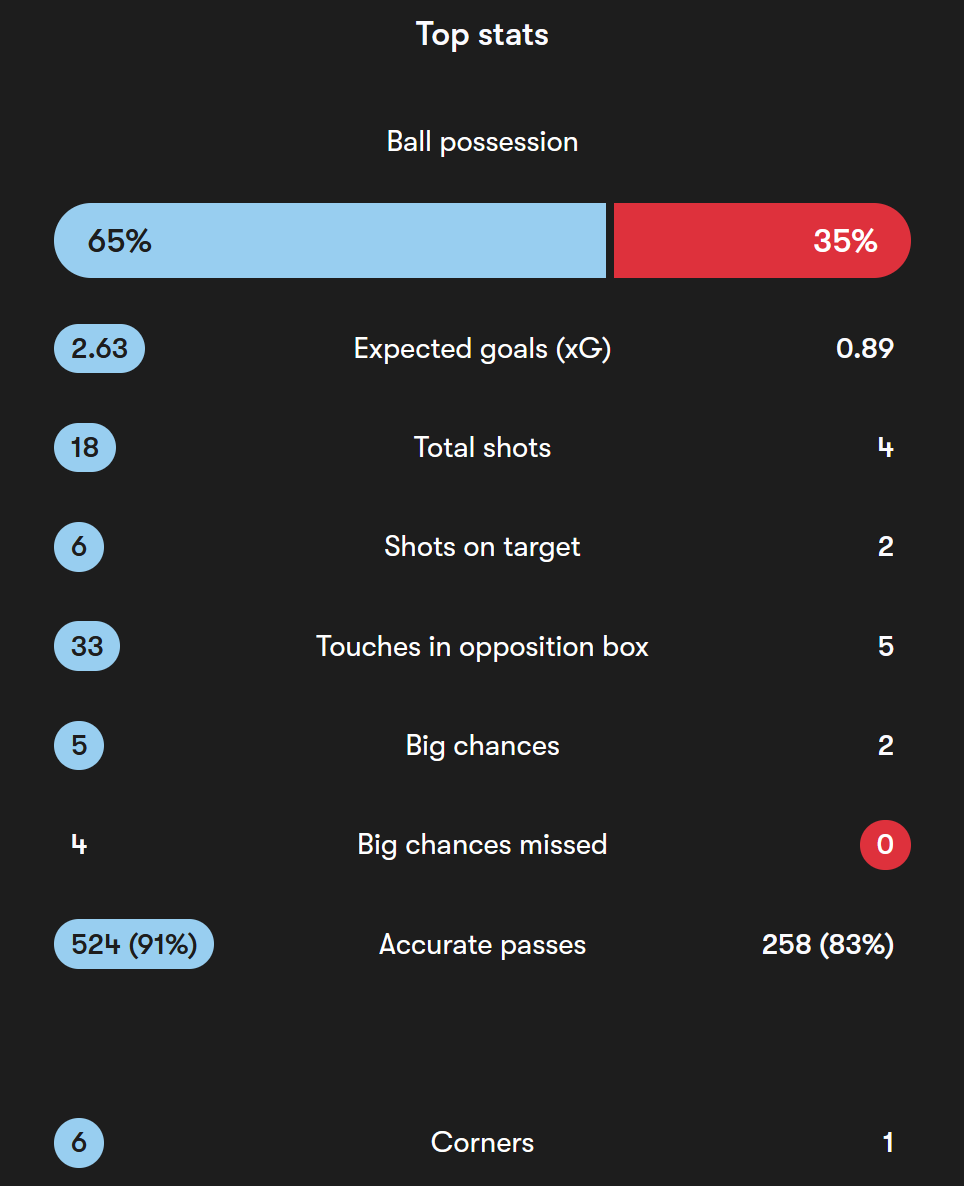Select the Shots on target label

(482, 547)
